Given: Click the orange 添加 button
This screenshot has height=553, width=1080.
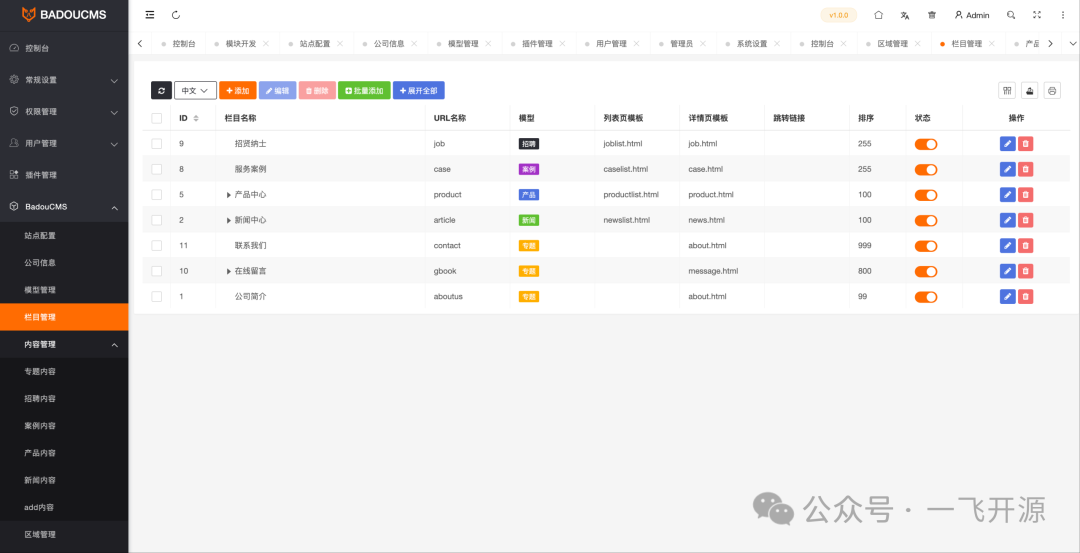Looking at the screenshot, I should (238, 90).
